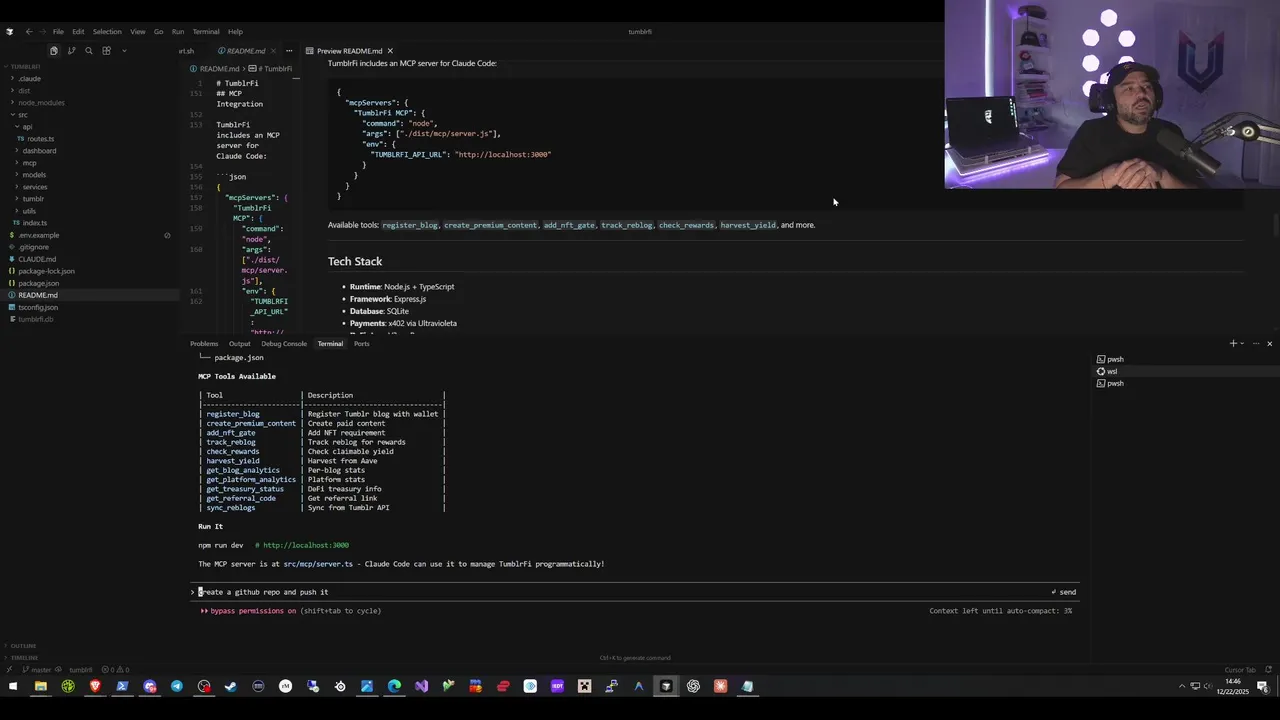Open package-lock.json file
Viewport: 1280px width, 720px height.
(x=46, y=271)
